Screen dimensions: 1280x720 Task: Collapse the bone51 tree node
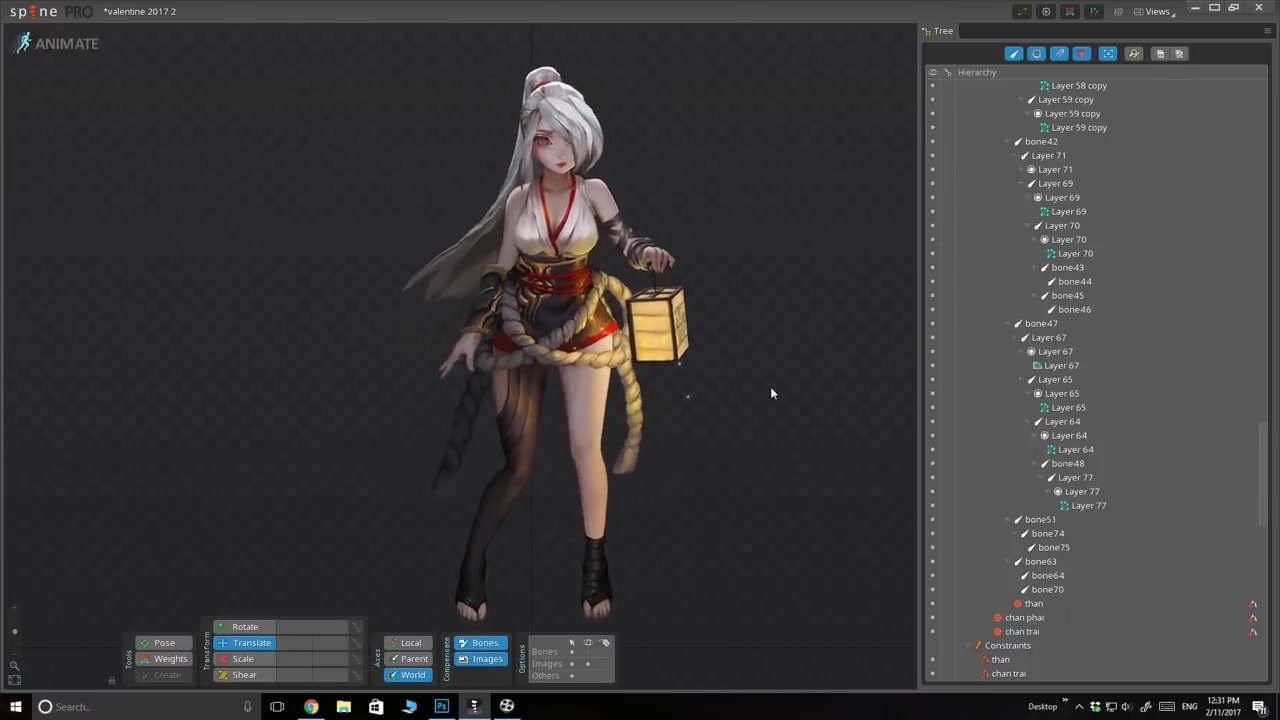[x=1008, y=520]
